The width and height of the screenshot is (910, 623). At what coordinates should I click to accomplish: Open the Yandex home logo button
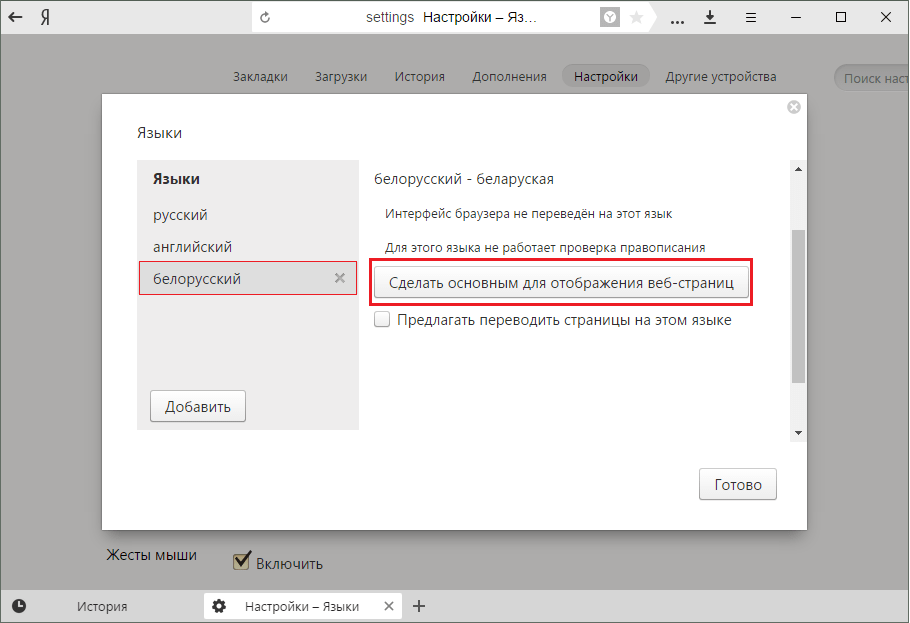(45, 17)
